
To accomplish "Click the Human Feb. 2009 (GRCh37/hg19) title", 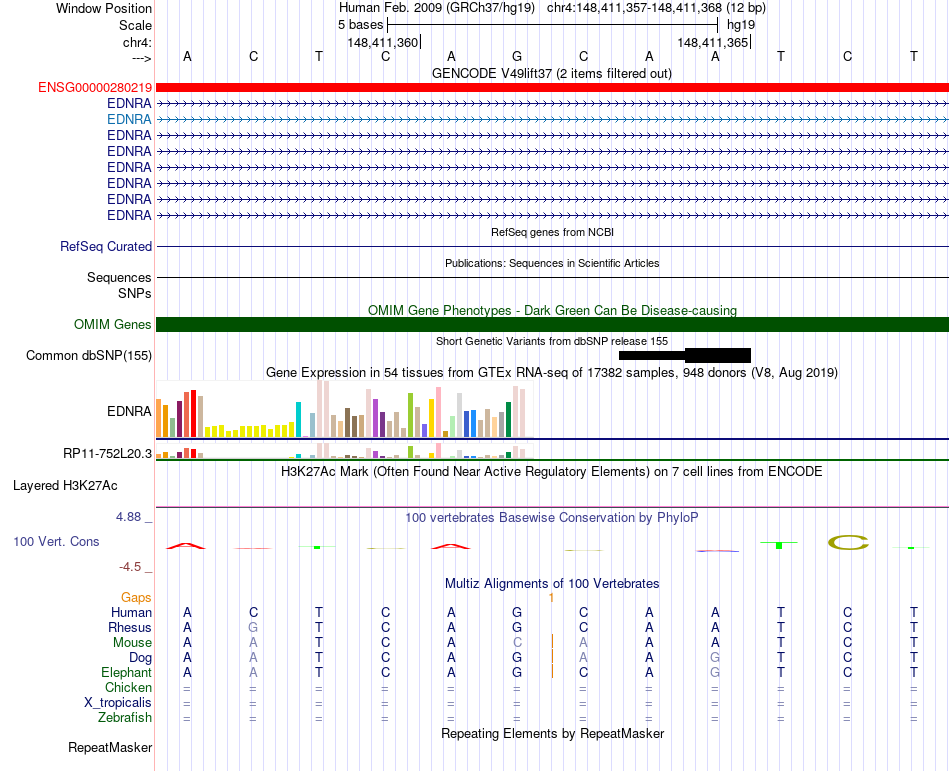I will (x=437, y=8).
